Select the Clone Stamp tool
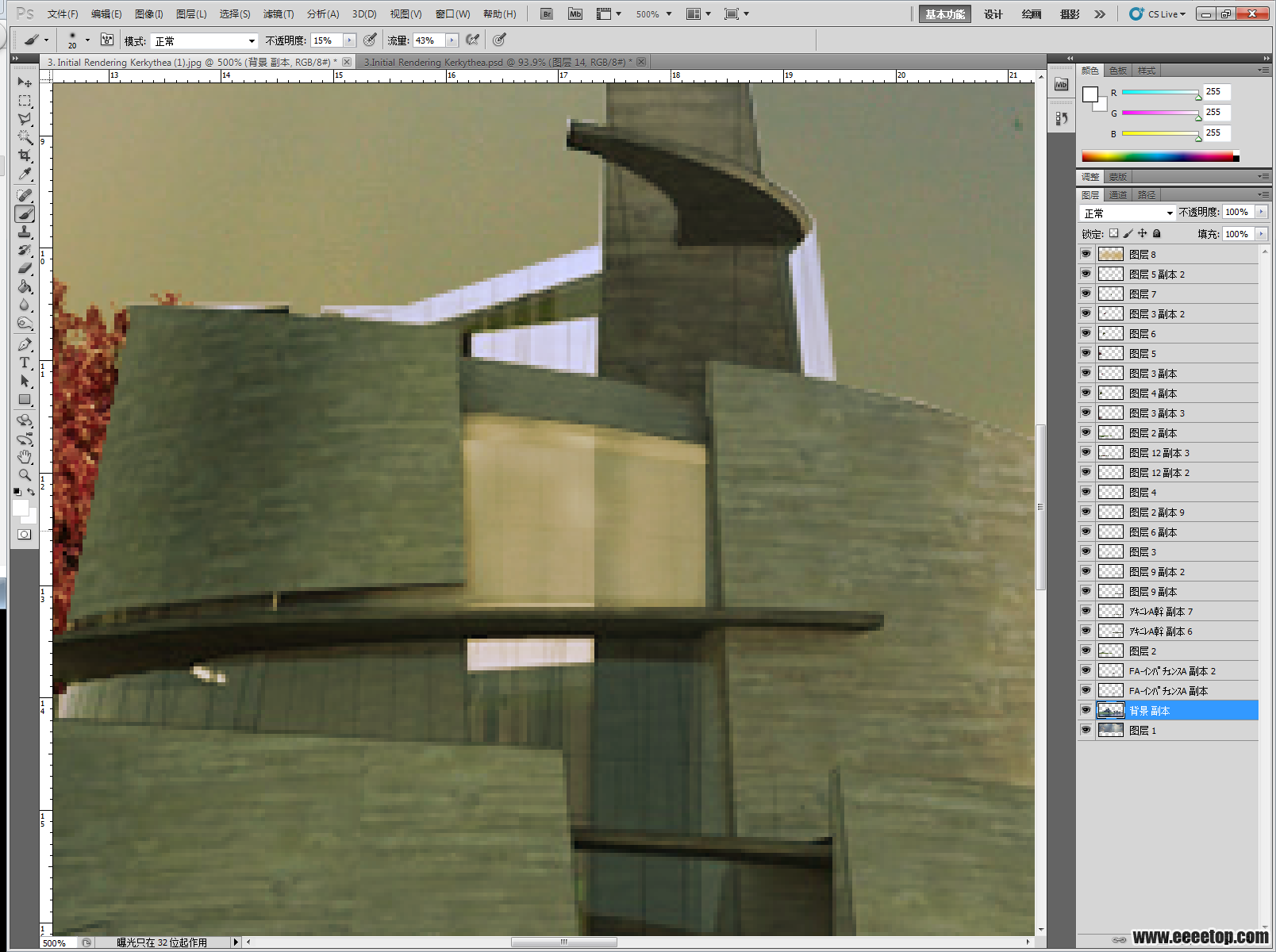 (25, 232)
